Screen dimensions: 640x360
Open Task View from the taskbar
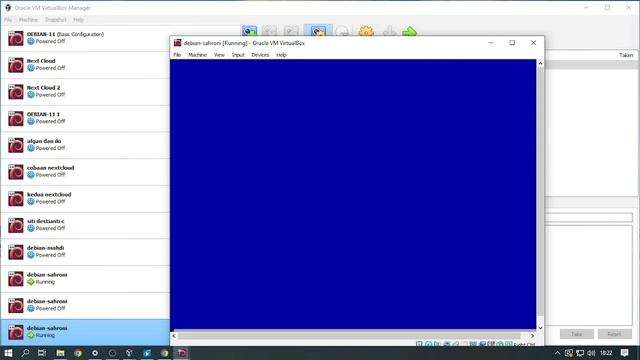pos(42,353)
